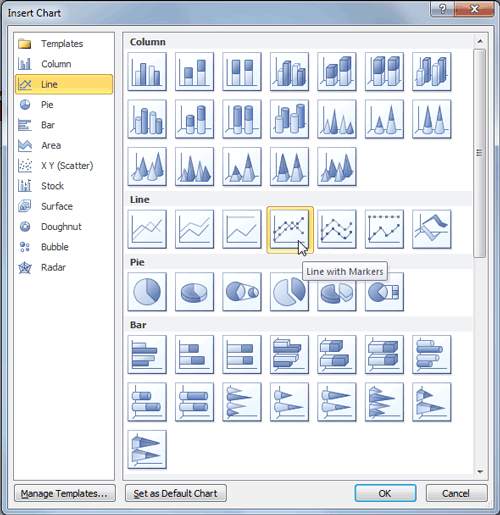Pick the 3-D Pyramid column chart

coord(337,167)
